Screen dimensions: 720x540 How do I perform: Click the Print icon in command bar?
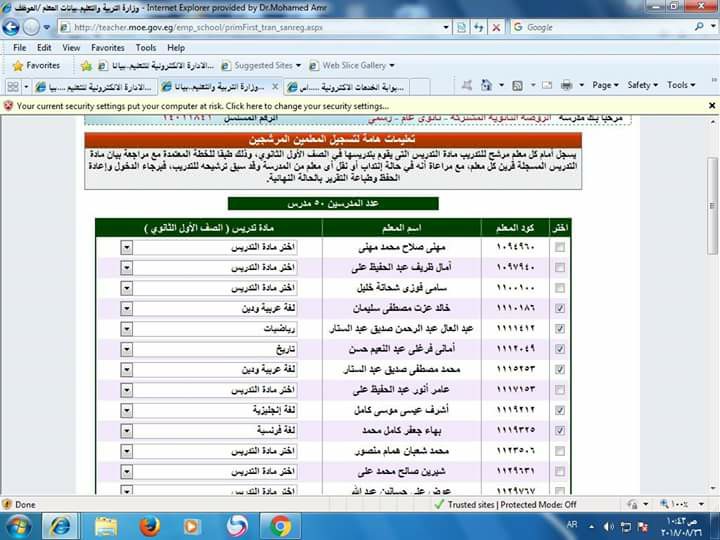(567, 86)
